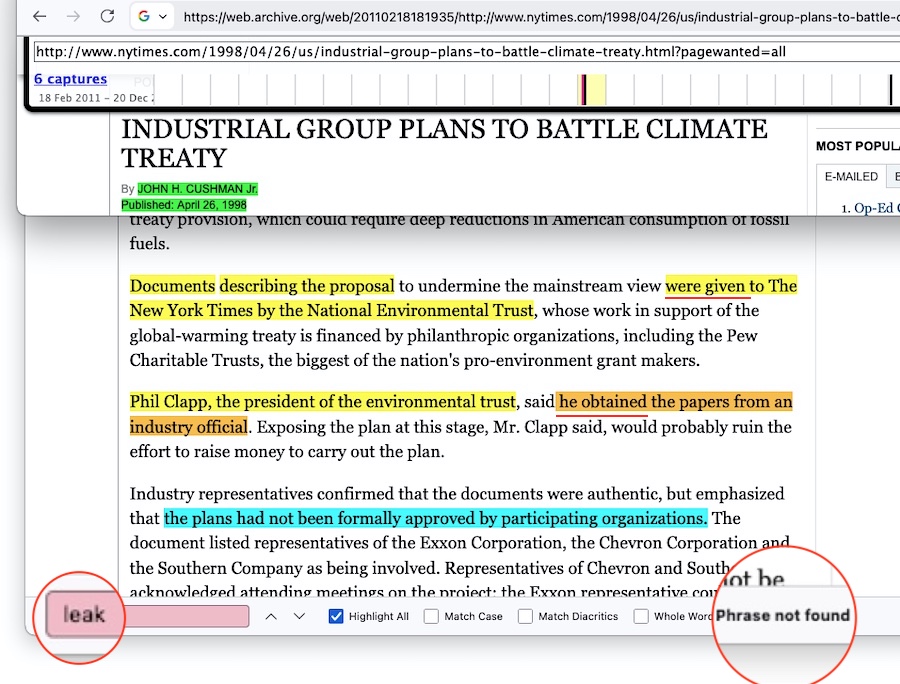Click the Google search engine icon

pos(145,17)
